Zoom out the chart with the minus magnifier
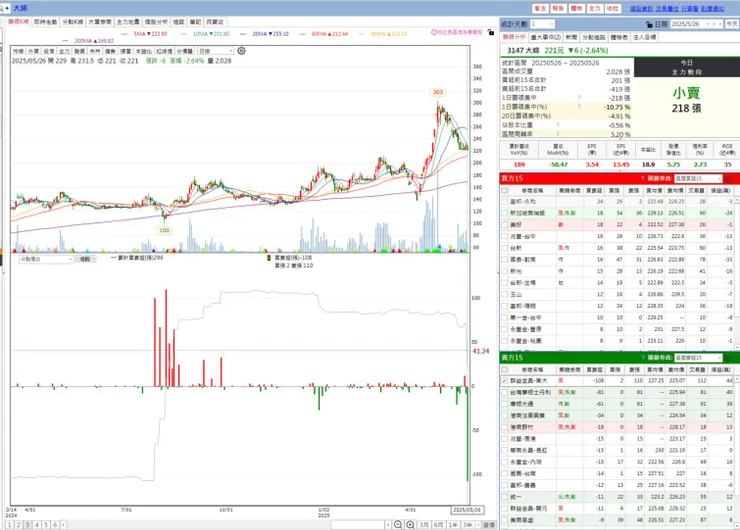Image resolution: width=740 pixels, height=530 pixels. click(398, 525)
